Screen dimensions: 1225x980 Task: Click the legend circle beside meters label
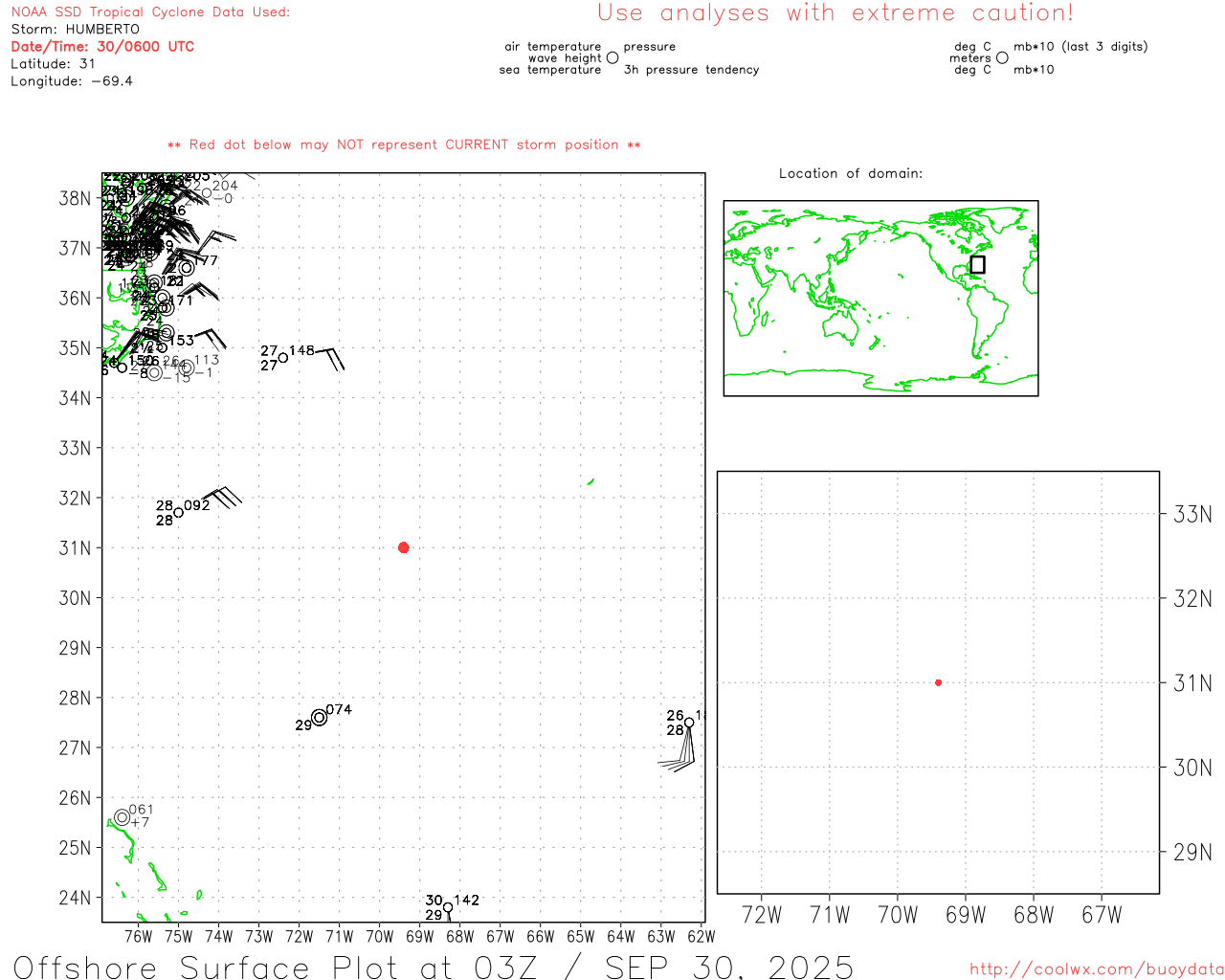[x=1002, y=58]
